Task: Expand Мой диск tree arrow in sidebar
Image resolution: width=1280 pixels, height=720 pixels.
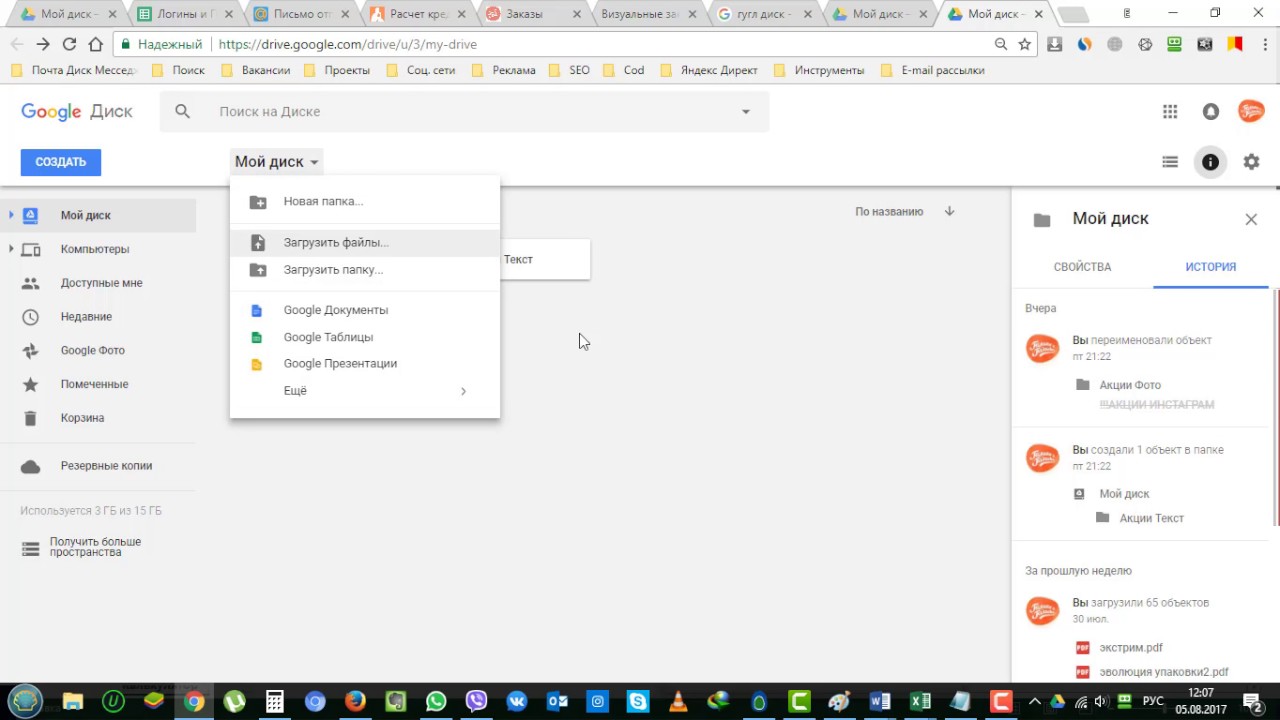Action: tap(11, 215)
